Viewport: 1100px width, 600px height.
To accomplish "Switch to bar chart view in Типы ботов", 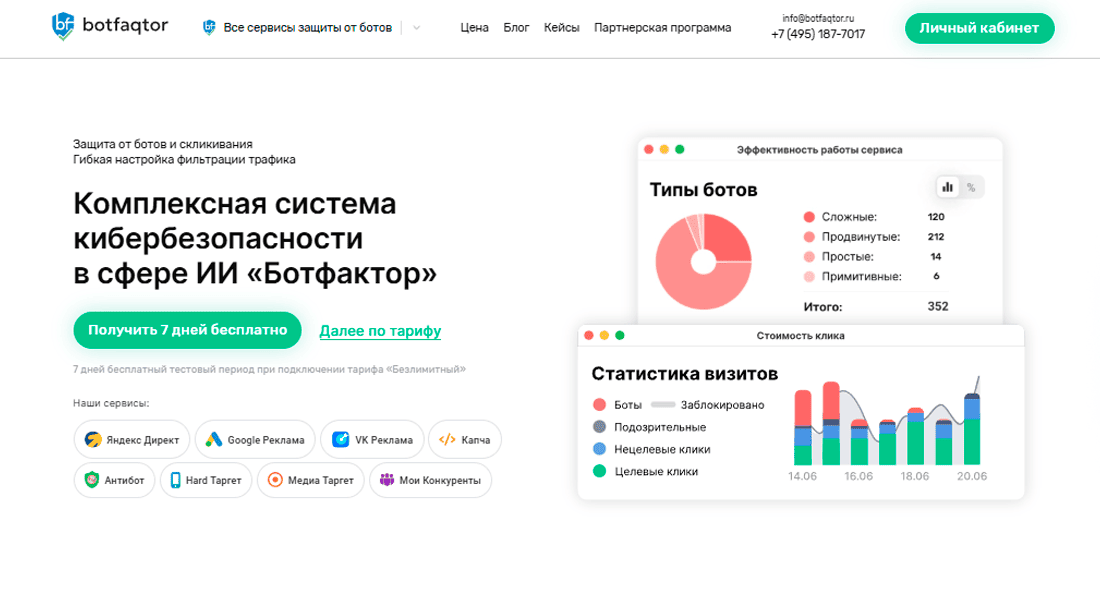I will coord(948,187).
